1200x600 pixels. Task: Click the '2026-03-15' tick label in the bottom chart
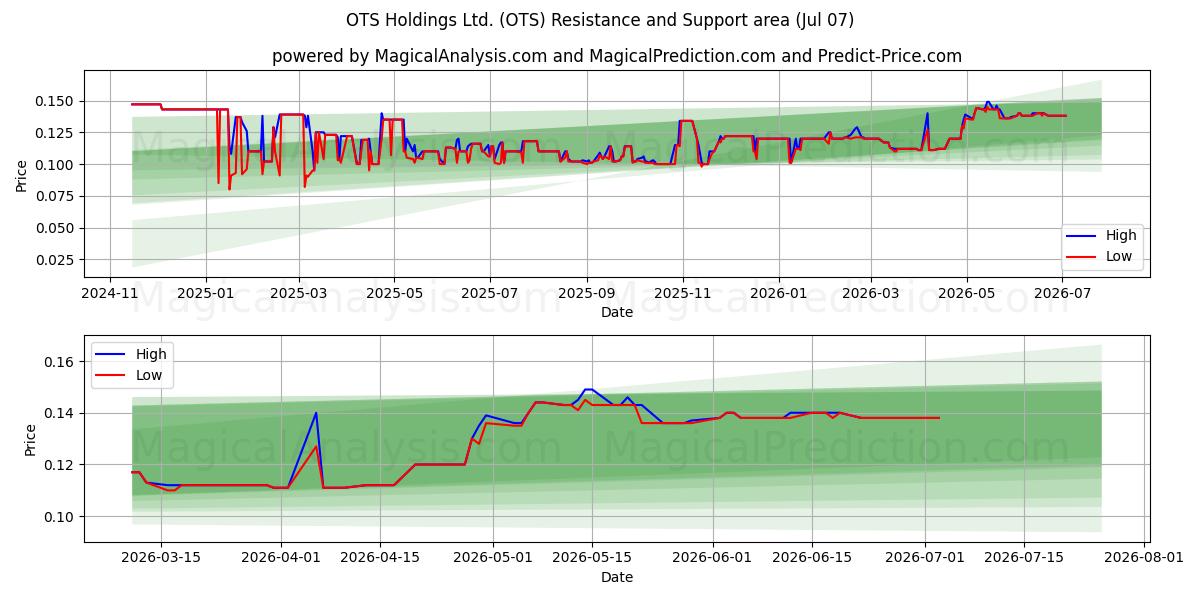click(x=160, y=558)
